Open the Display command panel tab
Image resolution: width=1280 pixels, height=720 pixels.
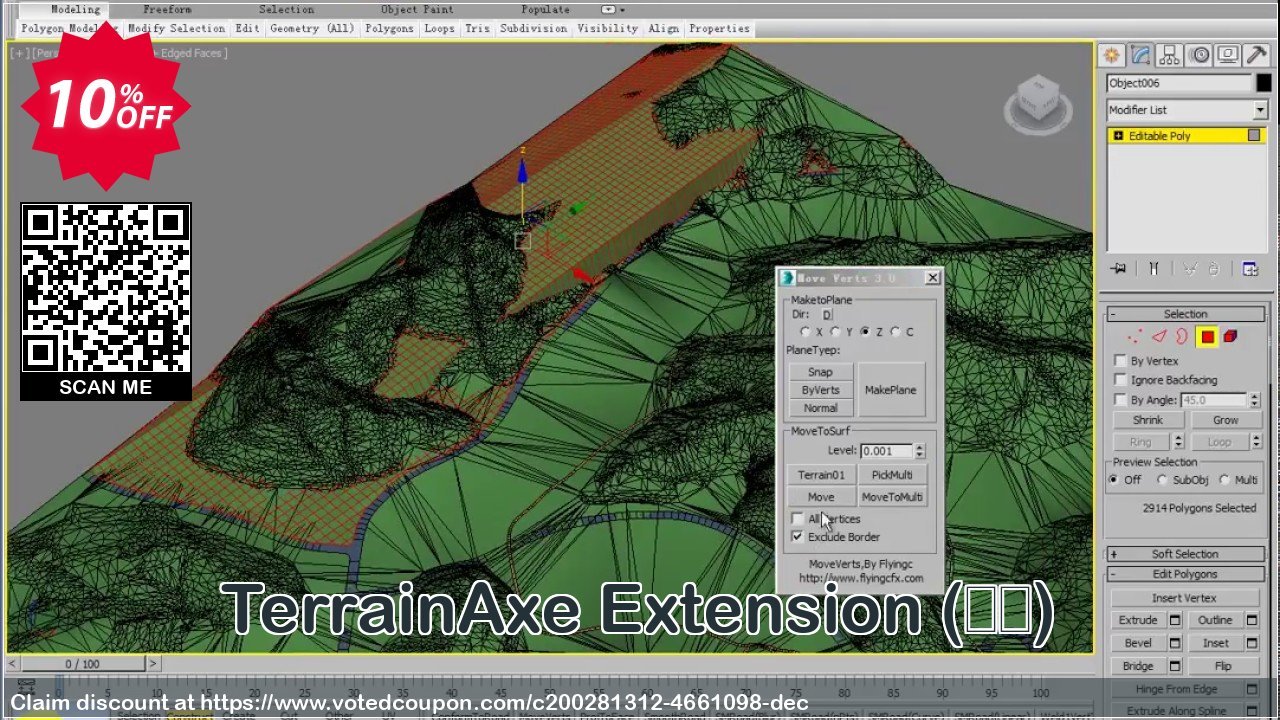click(x=1228, y=56)
